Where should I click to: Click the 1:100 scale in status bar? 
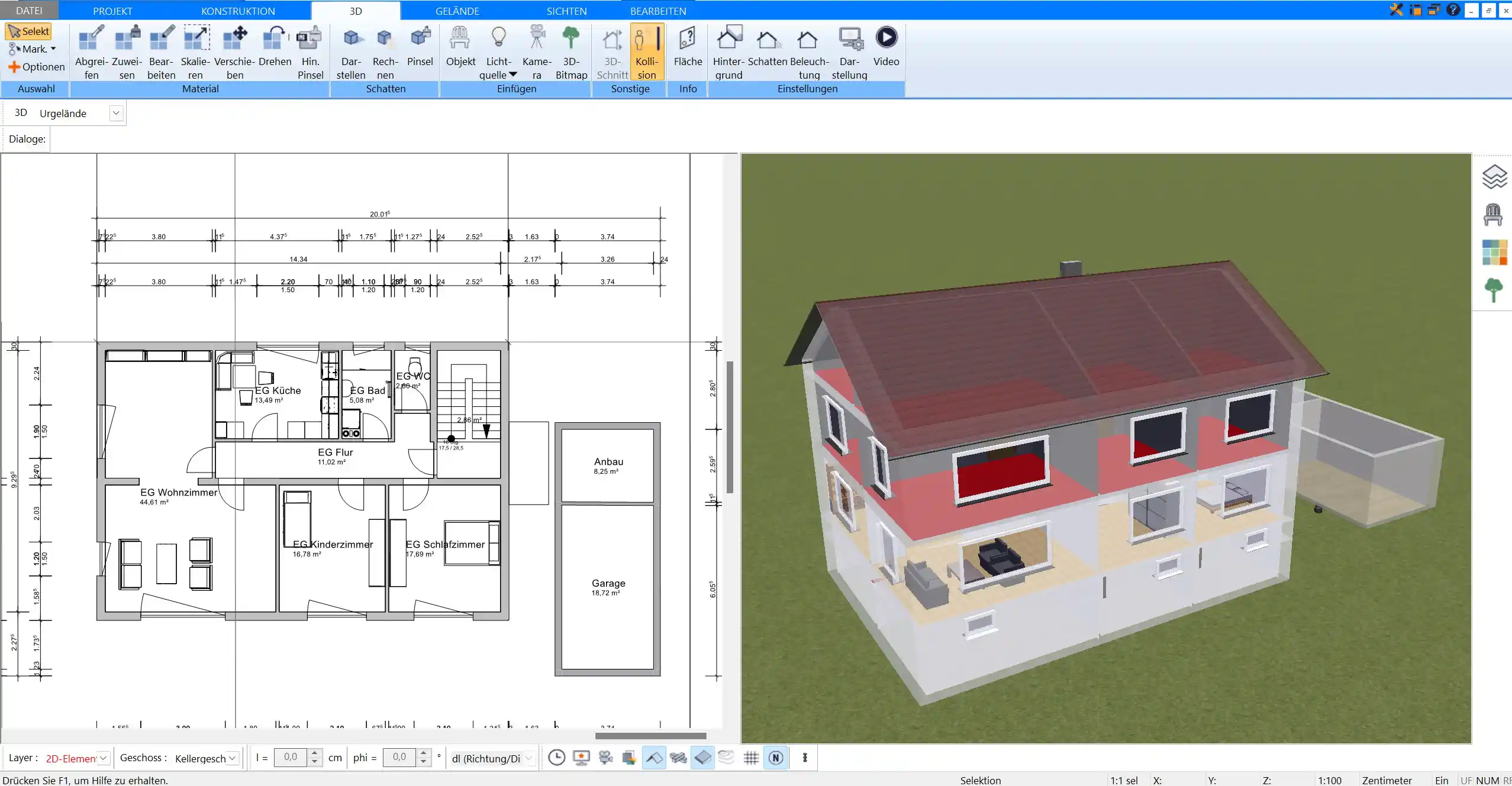click(1330, 780)
